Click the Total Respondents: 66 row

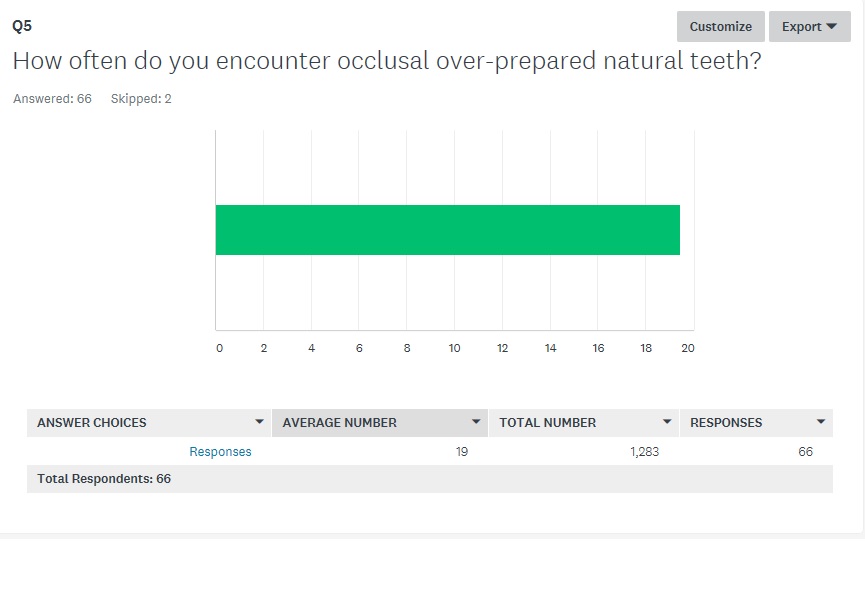pos(104,479)
